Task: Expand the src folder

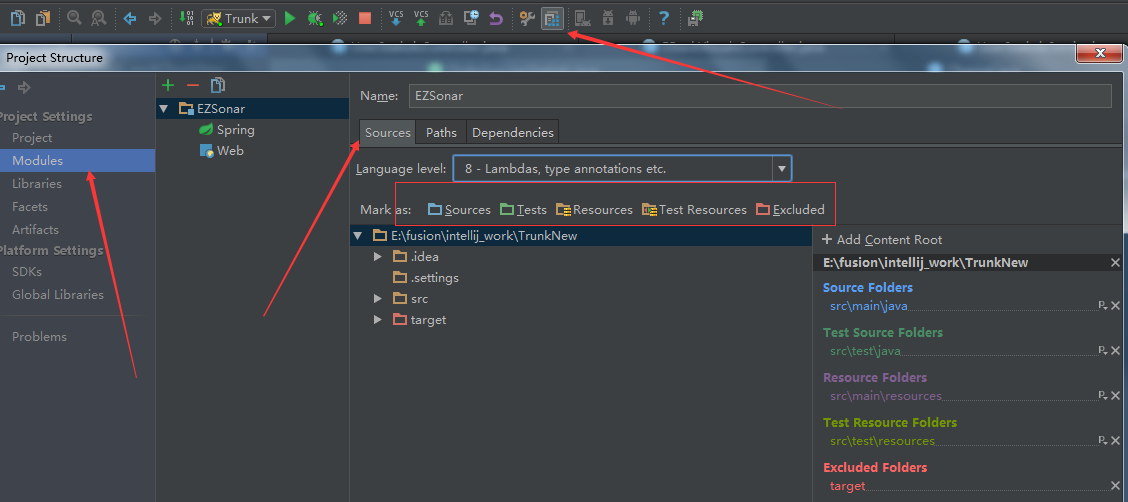Action: point(378,298)
